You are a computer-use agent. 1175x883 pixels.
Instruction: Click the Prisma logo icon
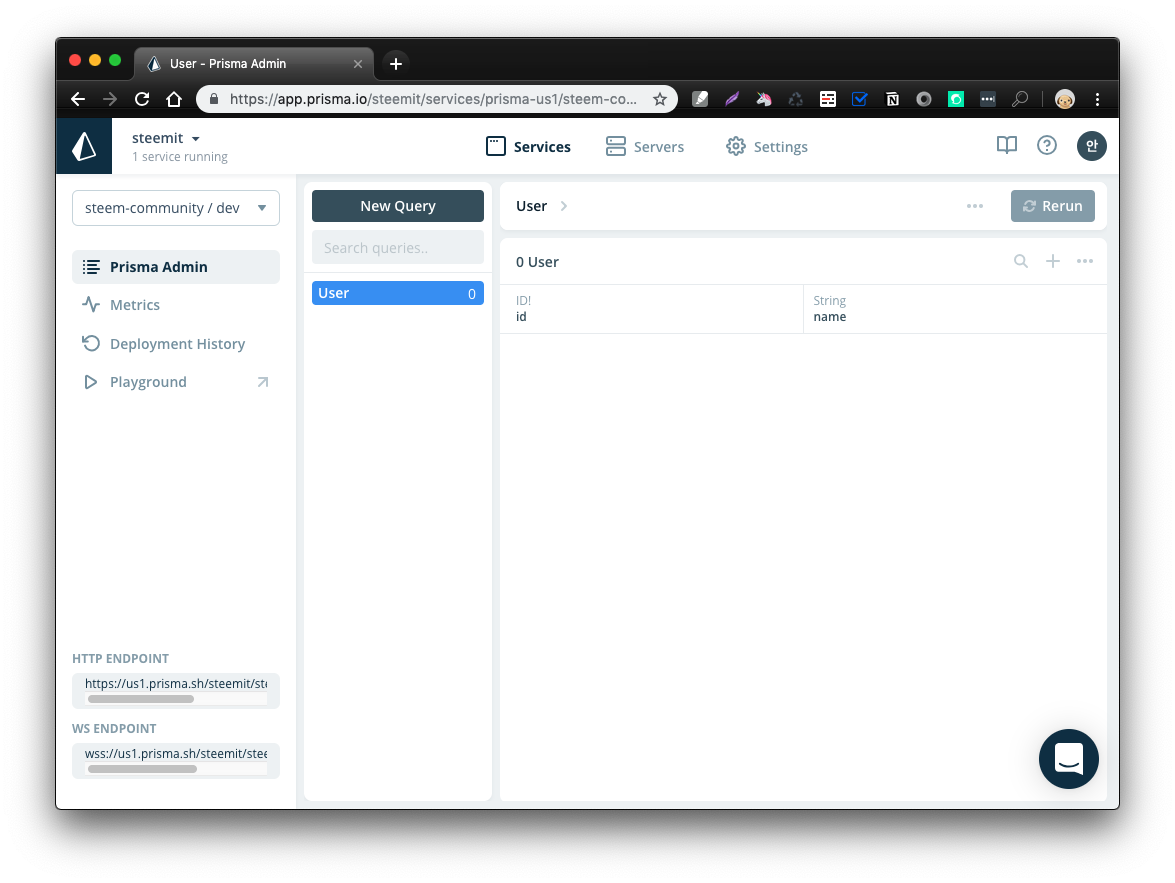pos(84,147)
